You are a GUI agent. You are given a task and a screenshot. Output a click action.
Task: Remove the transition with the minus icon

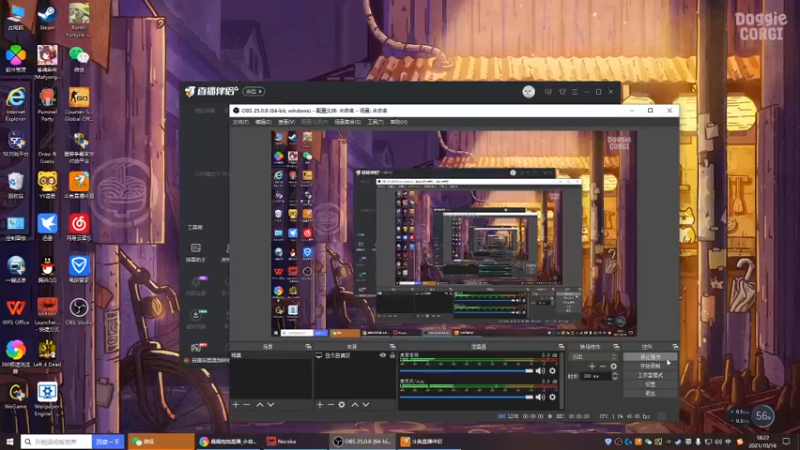[x=603, y=366]
